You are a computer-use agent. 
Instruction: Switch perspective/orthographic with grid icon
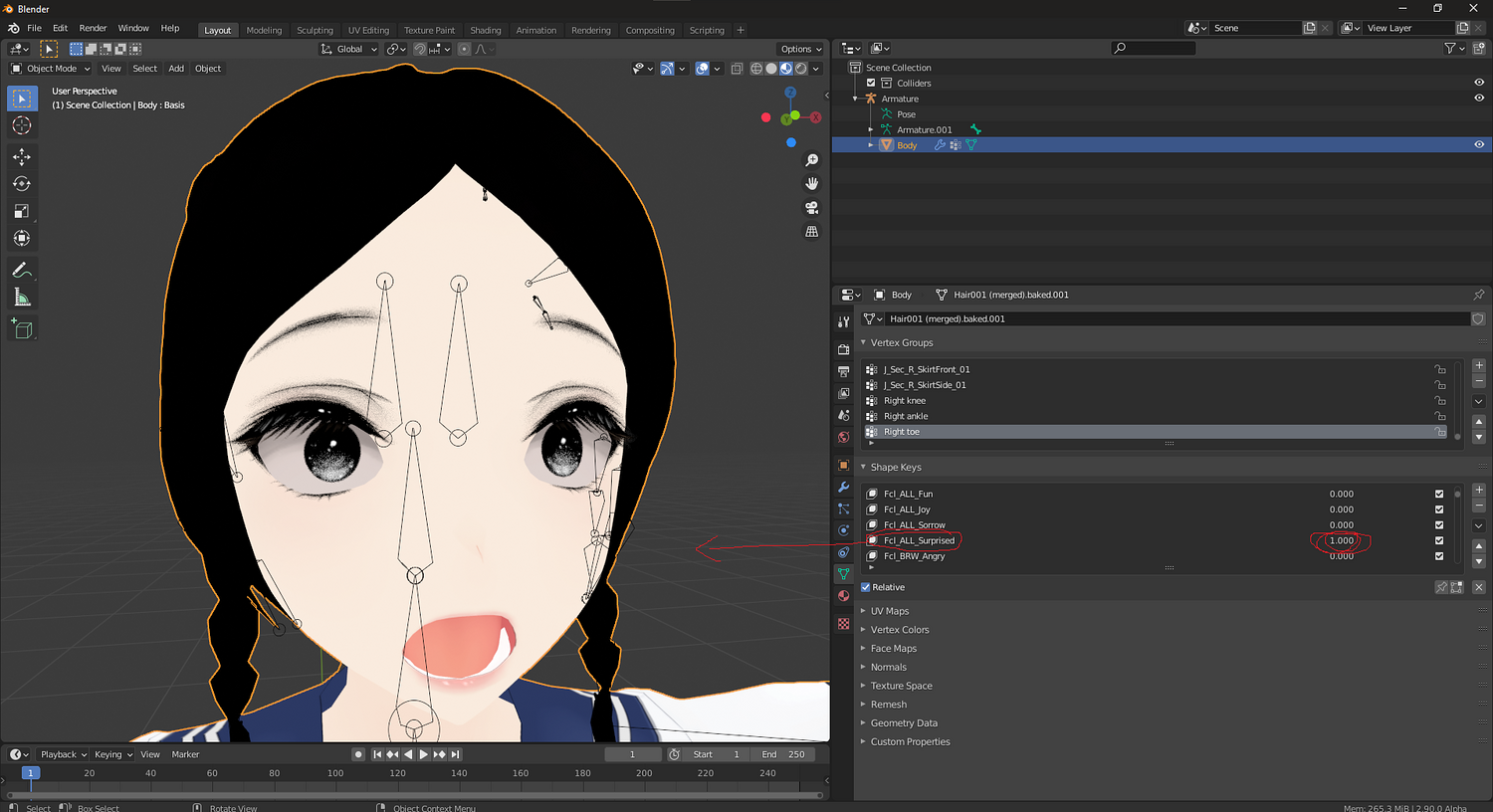click(x=812, y=231)
